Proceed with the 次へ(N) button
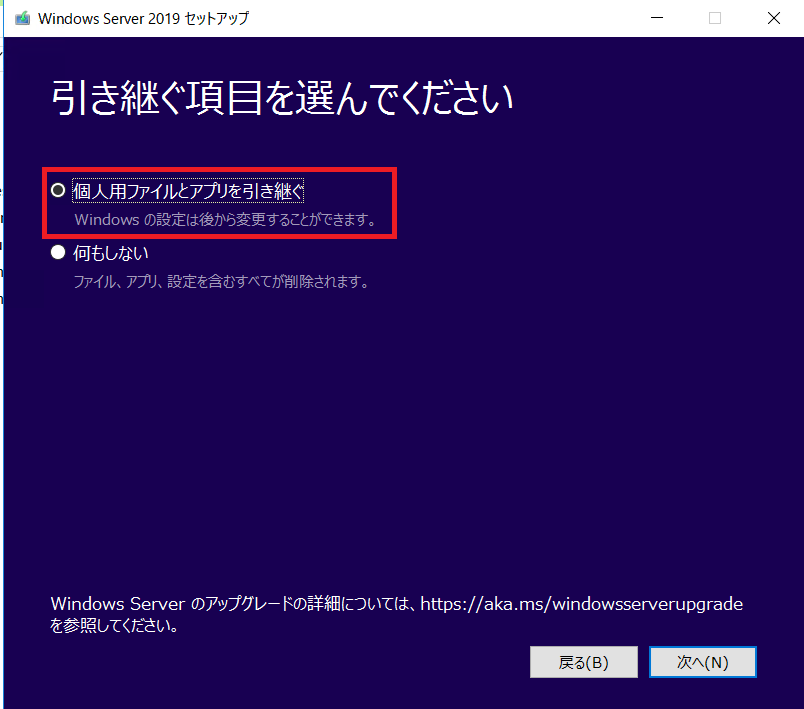 [x=702, y=662]
